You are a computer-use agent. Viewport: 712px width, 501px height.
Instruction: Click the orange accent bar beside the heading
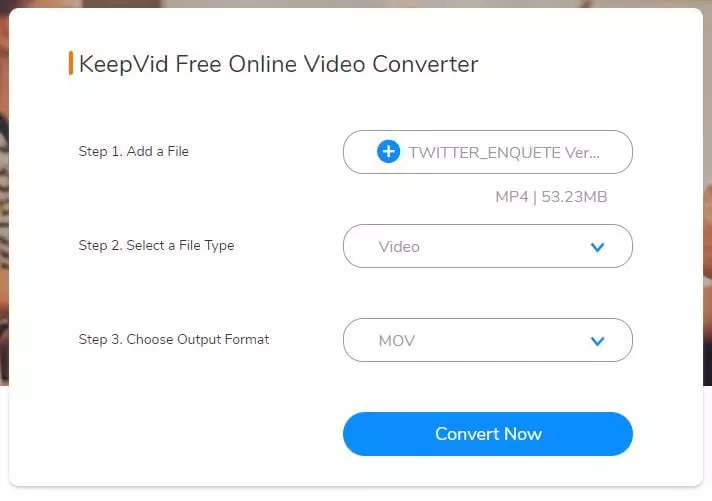(71, 63)
